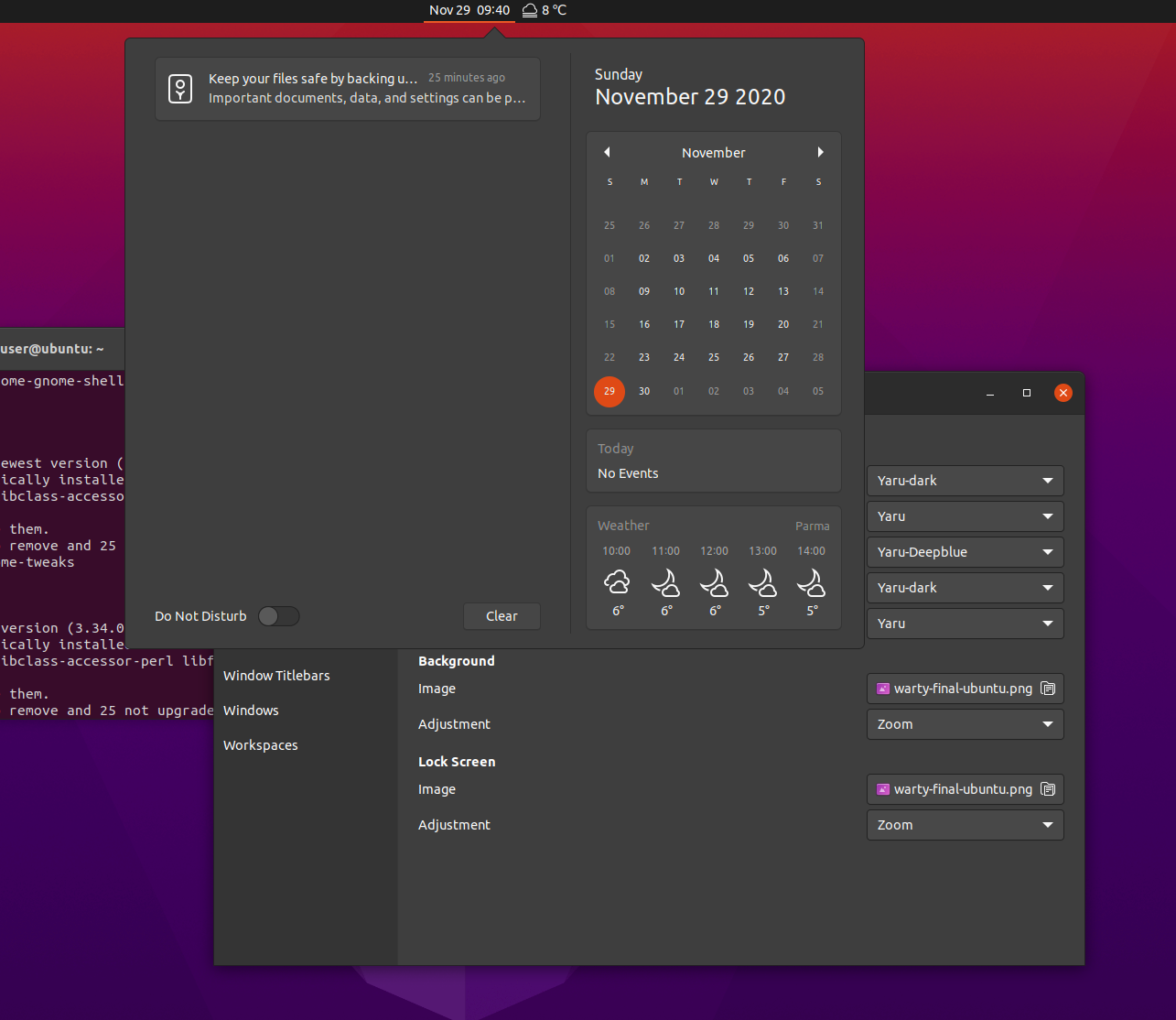The height and width of the screenshot is (1020, 1176).
Task: Open the Yaru-Deepblue theme dropdown
Action: pos(965,552)
